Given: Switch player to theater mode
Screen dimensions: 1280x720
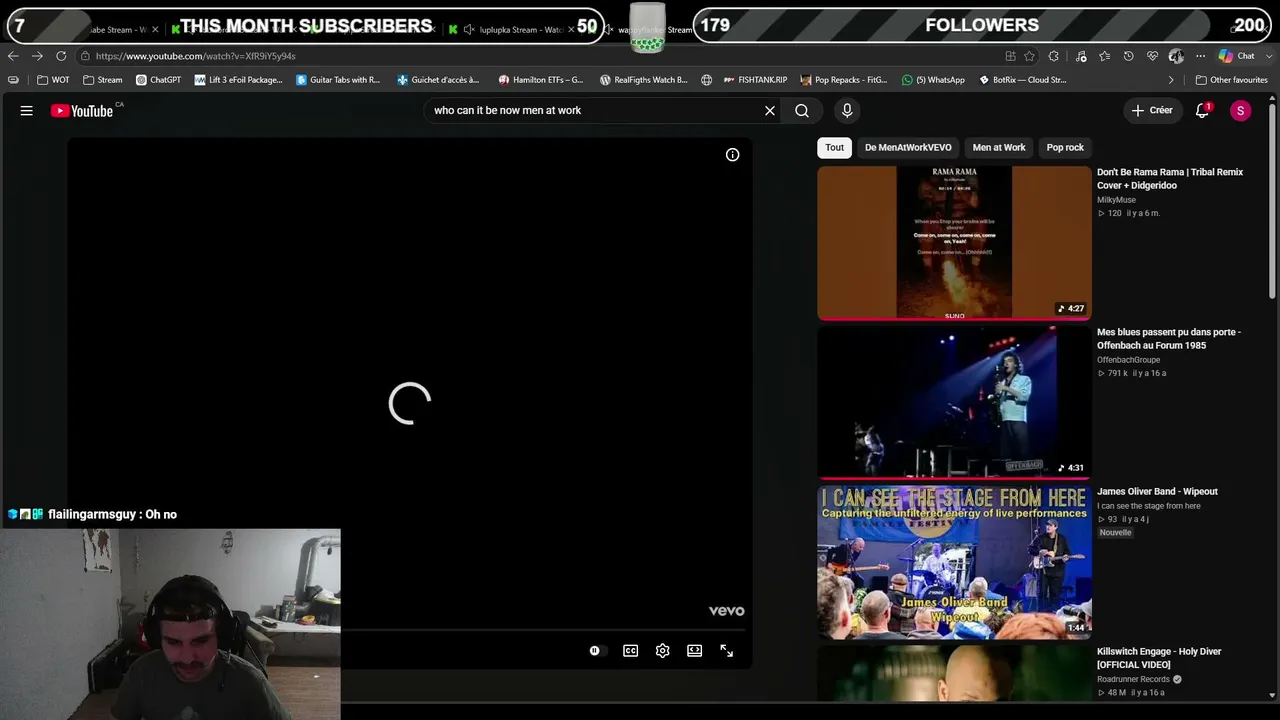Looking at the screenshot, I should point(695,651).
